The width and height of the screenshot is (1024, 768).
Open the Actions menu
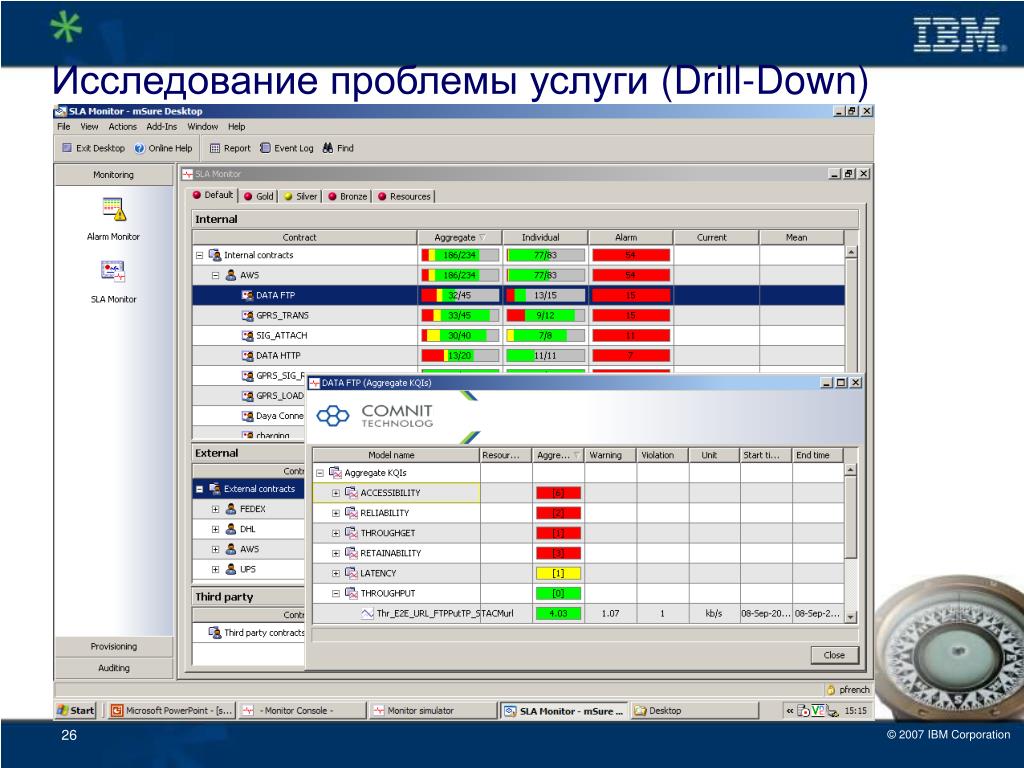point(122,127)
